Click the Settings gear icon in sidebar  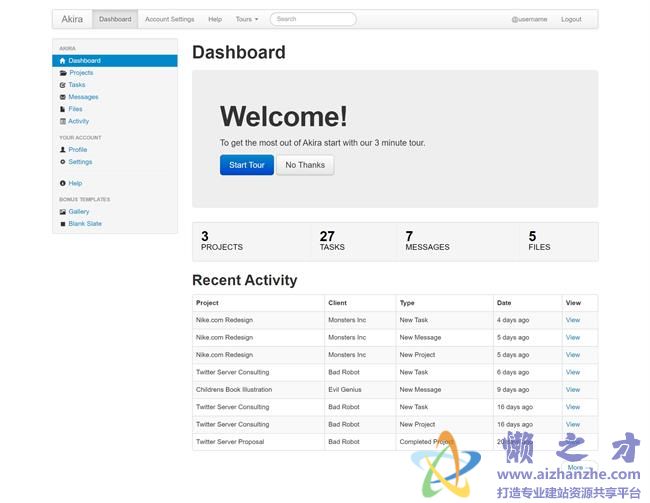tap(63, 162)
